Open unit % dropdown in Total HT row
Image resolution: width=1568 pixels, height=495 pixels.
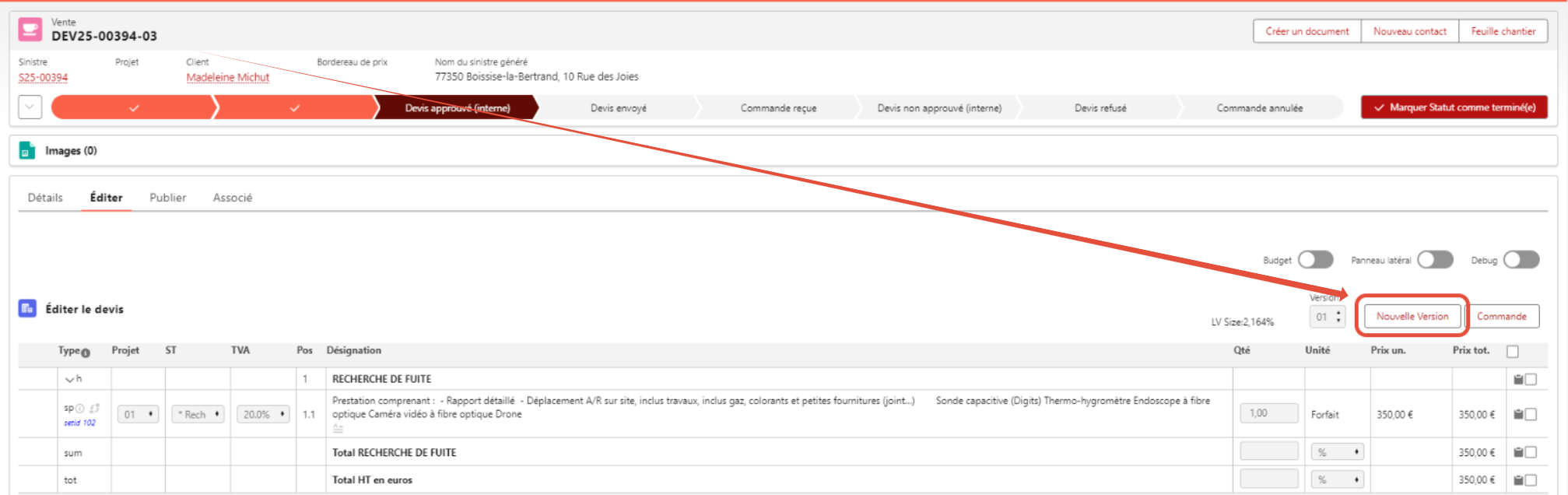coord(1338,480)
